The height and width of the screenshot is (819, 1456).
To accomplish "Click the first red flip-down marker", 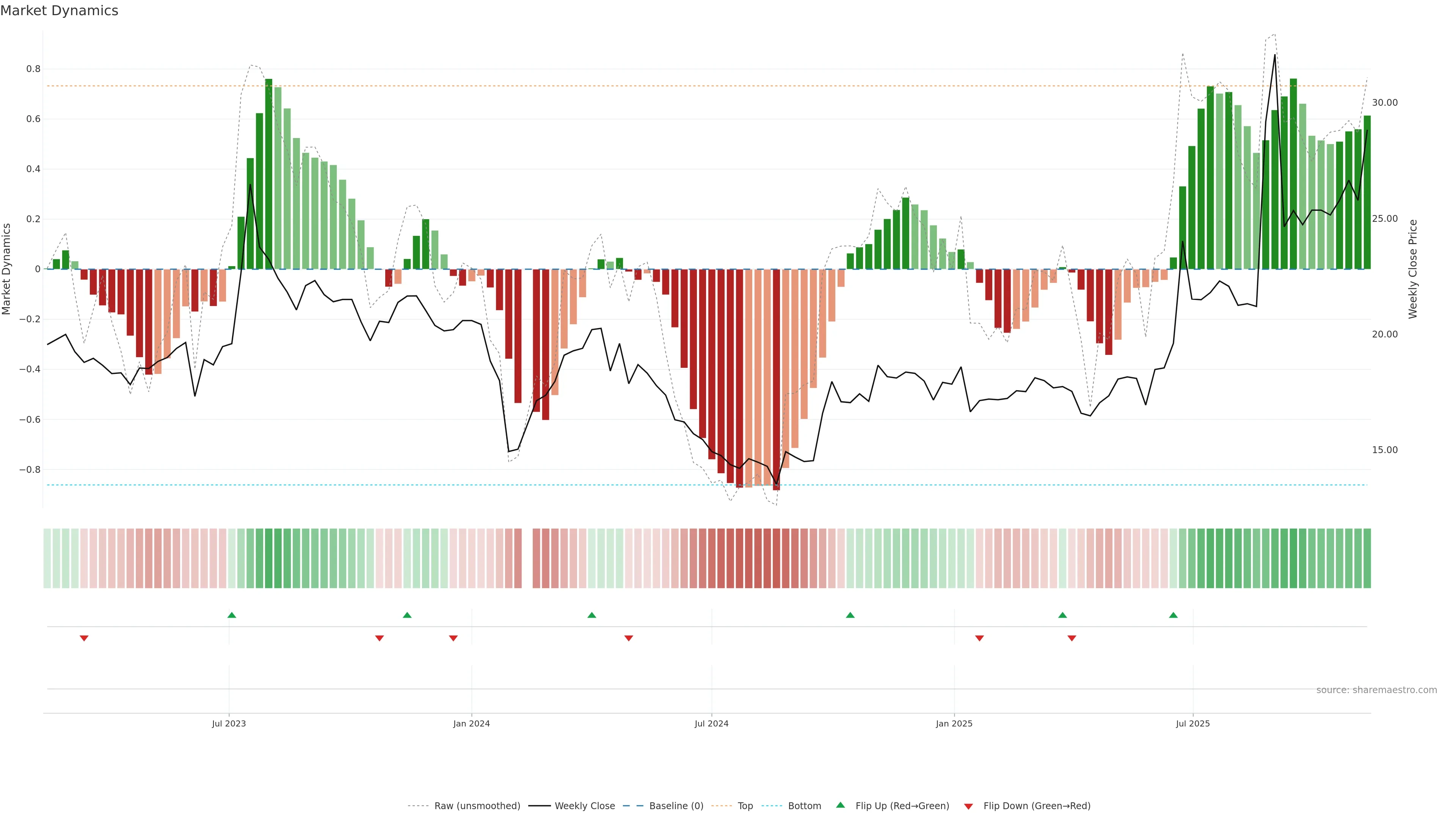I will coord(84,638).
